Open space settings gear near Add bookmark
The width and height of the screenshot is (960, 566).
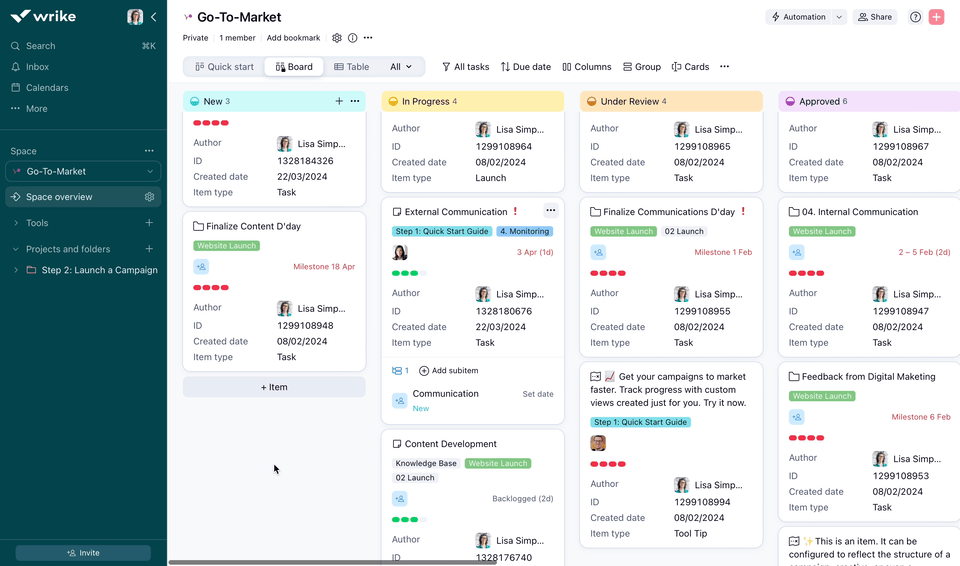click(337, 38)
